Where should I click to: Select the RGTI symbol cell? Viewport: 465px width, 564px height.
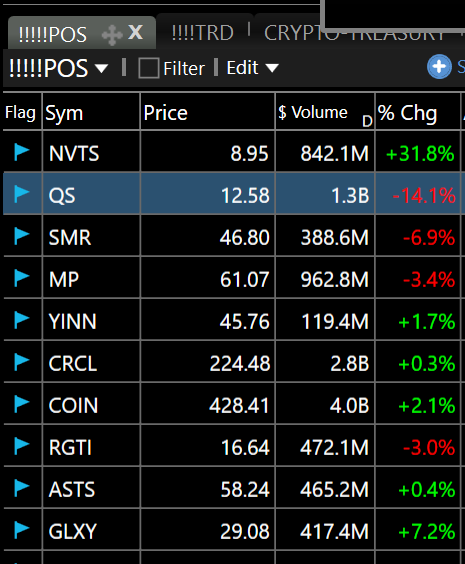pos(91,446)
